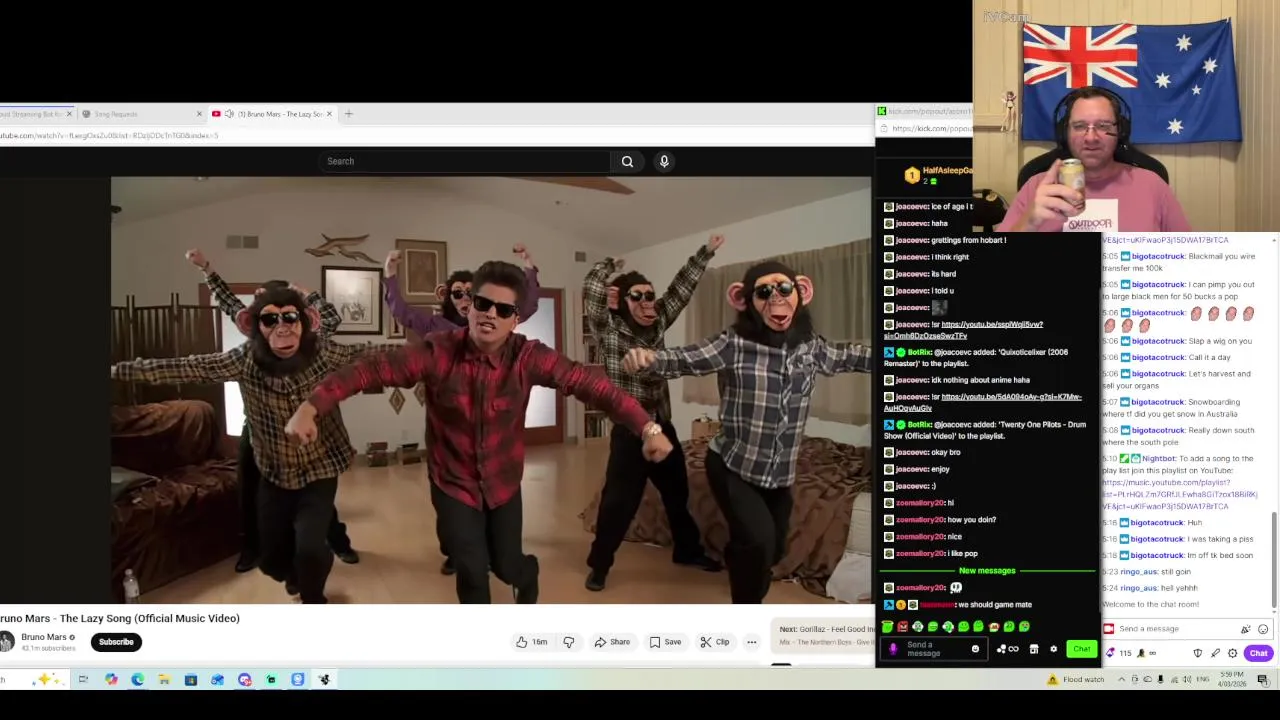Open Twitch moderation shield icon
The image size is (1280, 720).
1198,653
